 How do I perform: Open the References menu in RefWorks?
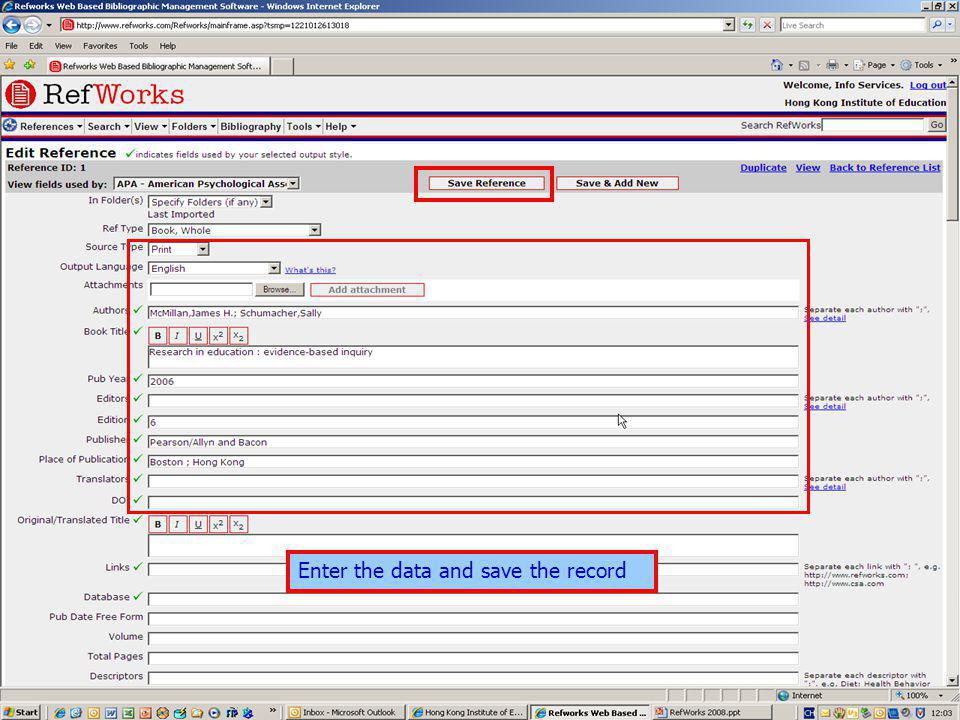pyautogui.click(x=51, y=126)
